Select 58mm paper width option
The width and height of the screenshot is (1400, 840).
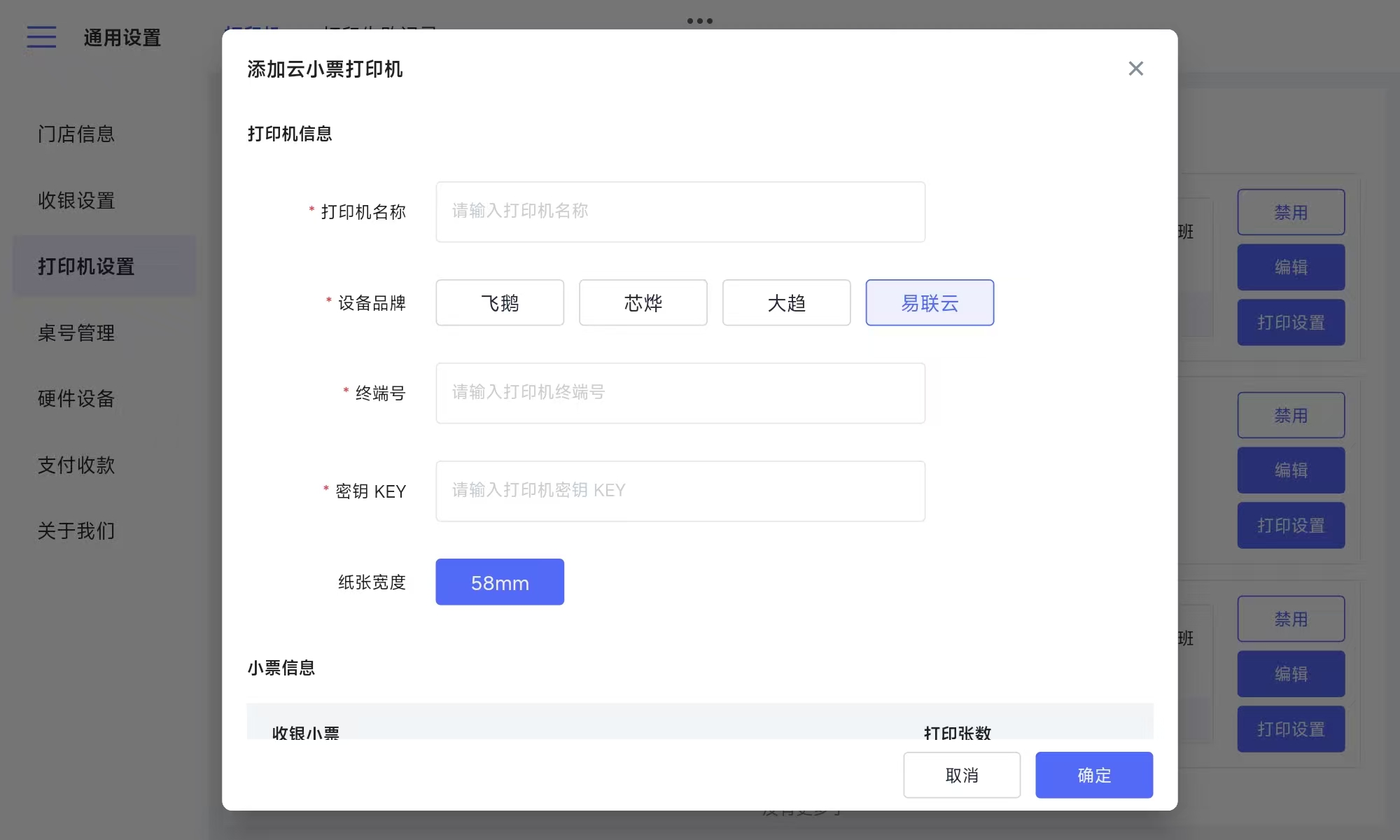coord(500,582)
